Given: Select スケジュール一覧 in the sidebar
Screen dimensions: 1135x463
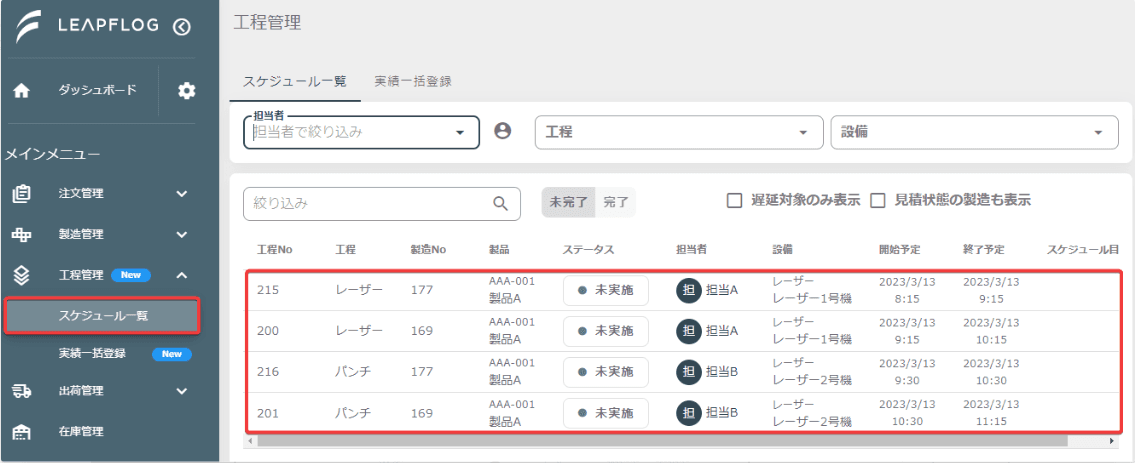Looking at the screenshot, I should click(101, 315).
